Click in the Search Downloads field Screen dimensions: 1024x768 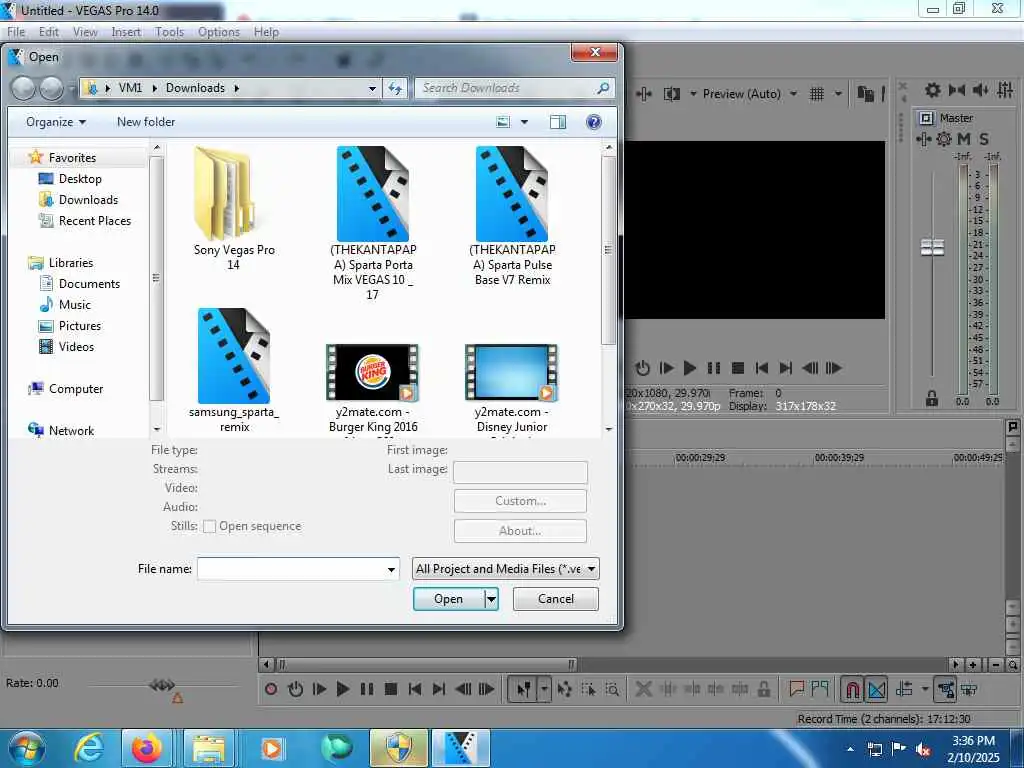point(514,88)
